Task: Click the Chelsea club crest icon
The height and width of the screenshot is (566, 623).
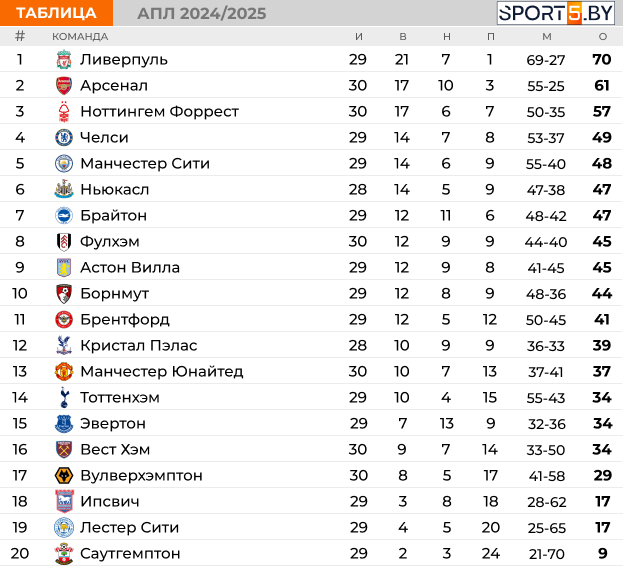Action: [64, 137]
